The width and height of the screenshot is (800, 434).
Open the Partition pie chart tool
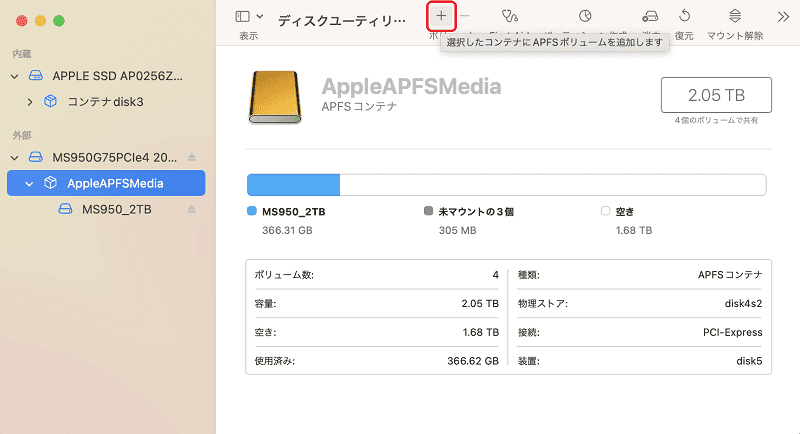tap(585, 16)
